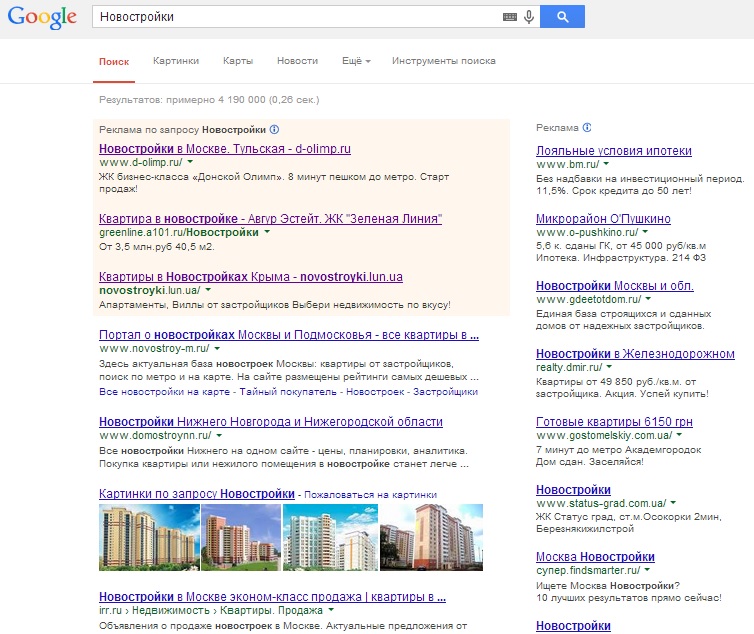The width and height of the screenshot is (754, 634).
Task: Open Москва Новостройки ad
Action: tap(595, 557)
